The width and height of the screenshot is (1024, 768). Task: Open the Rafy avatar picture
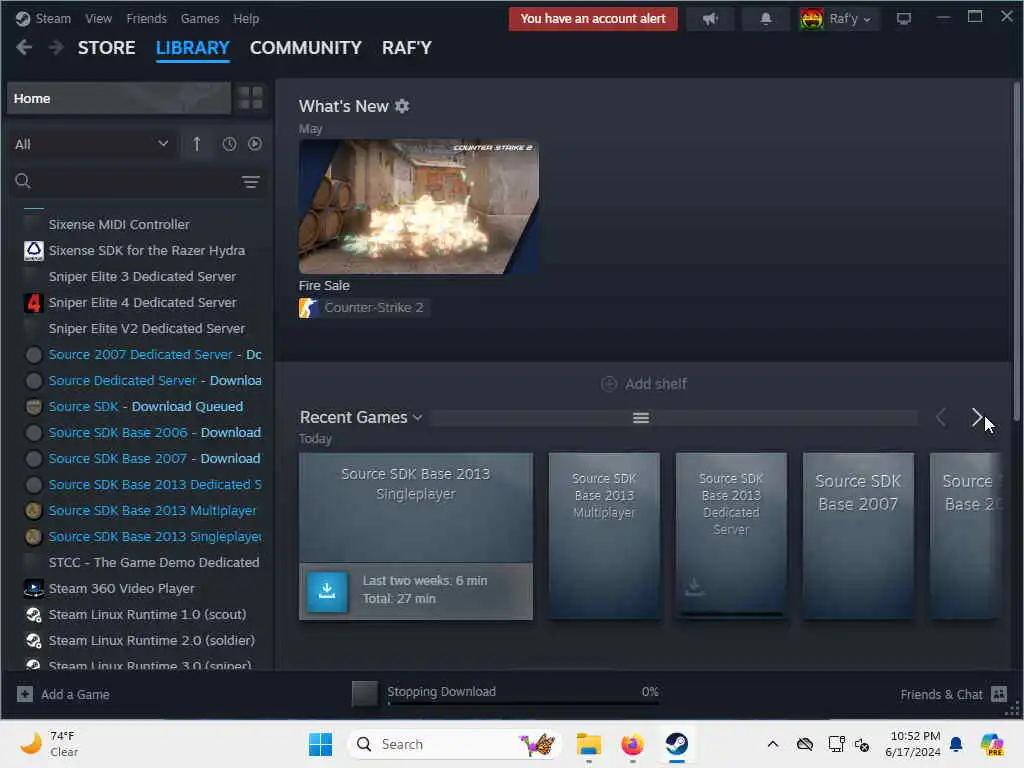coord(811,19)
